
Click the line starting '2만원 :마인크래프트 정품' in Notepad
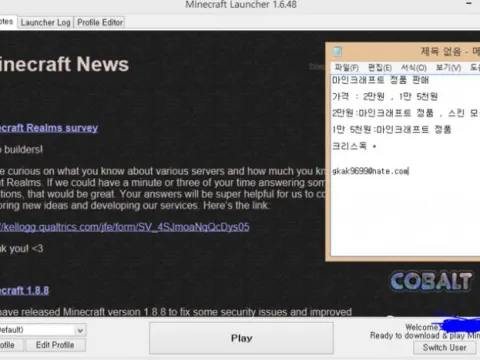point(406,113)
